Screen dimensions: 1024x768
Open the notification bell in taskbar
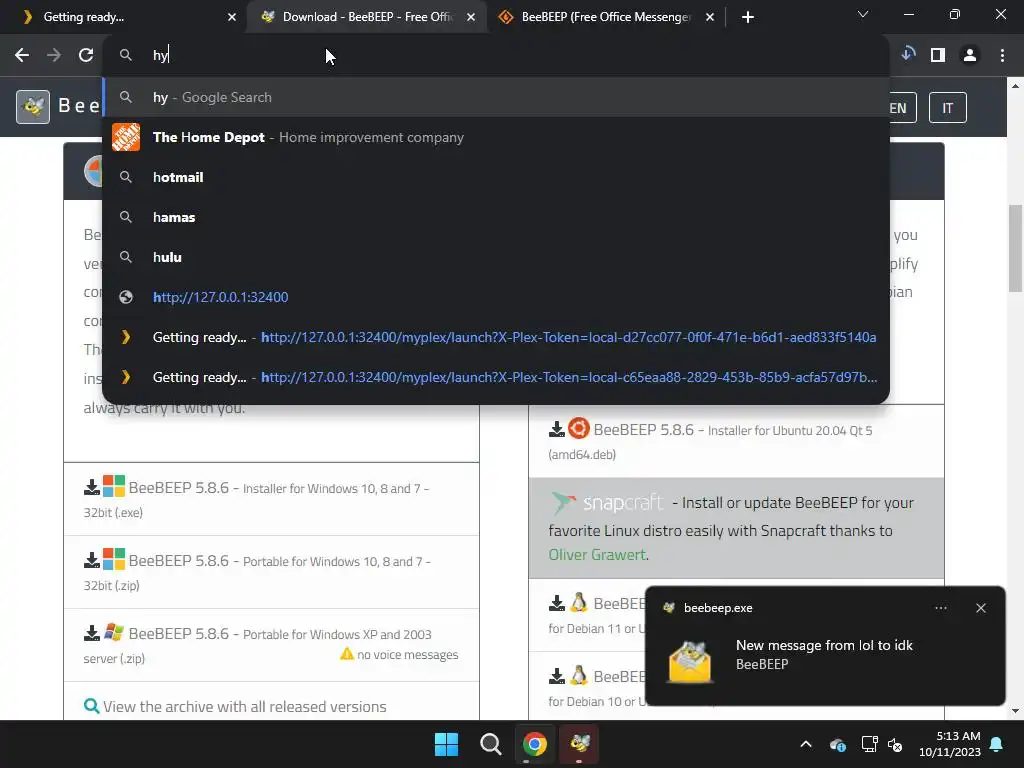pyautogui.click(x=996, y=744)
